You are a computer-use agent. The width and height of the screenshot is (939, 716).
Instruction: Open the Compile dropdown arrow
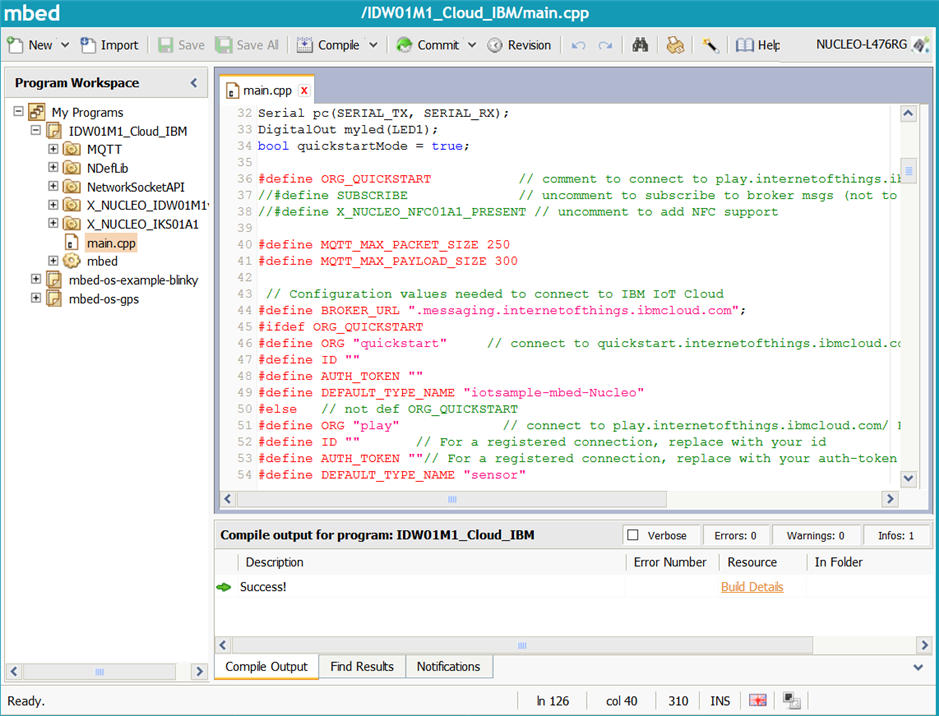point(374,45)
